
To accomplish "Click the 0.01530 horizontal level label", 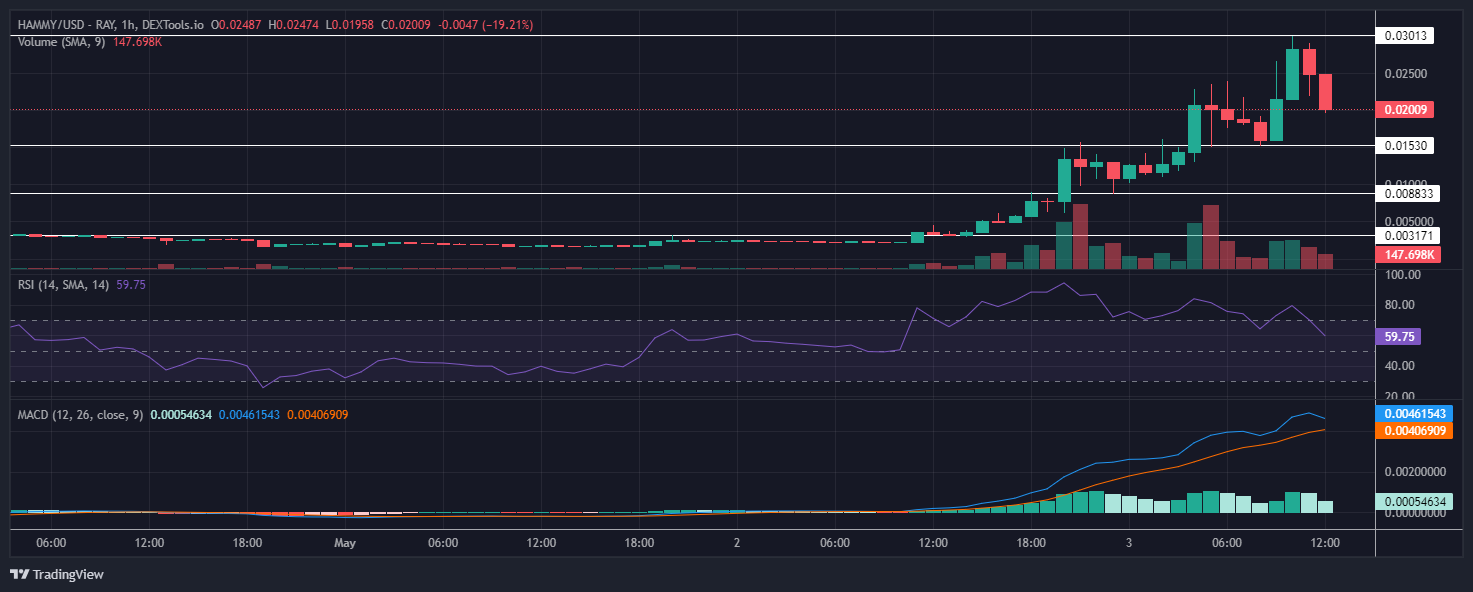I will [1405, 146].
